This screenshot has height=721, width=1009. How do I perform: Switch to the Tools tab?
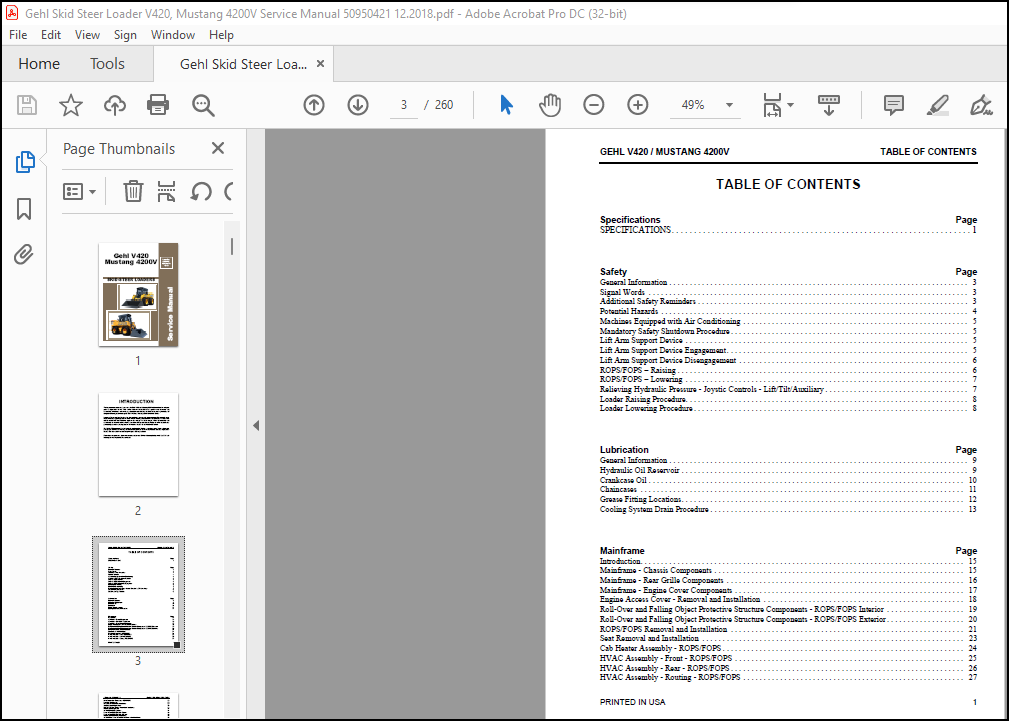point(107,64)
